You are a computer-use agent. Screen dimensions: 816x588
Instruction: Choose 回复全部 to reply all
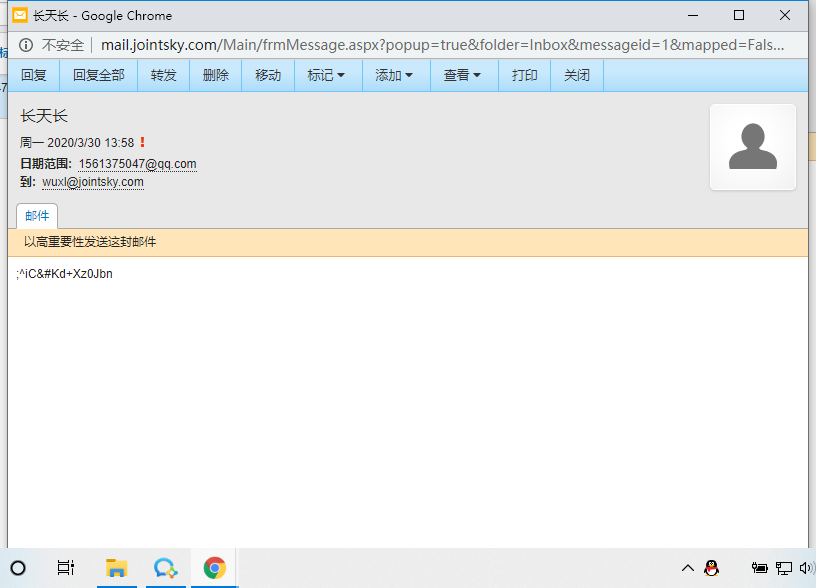99,75
